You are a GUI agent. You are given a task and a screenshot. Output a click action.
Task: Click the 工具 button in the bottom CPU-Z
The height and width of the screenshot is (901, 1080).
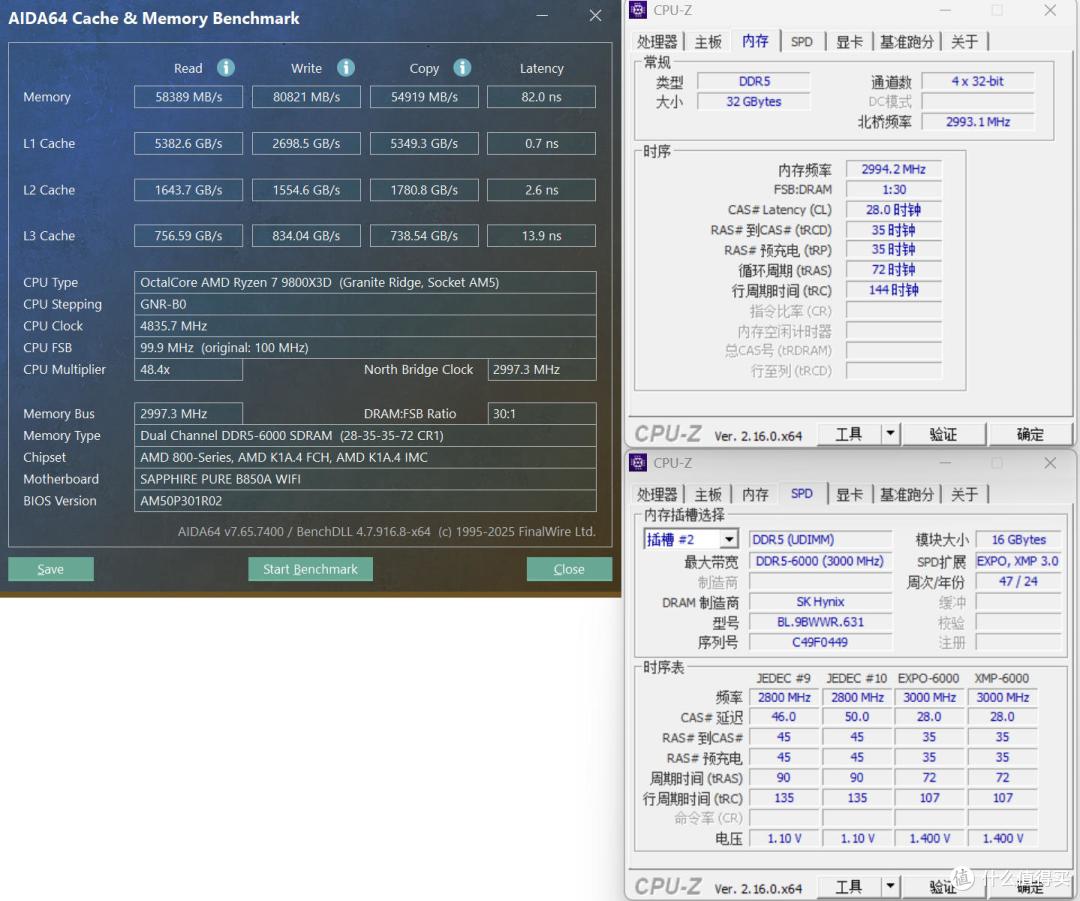pos(849,886)
